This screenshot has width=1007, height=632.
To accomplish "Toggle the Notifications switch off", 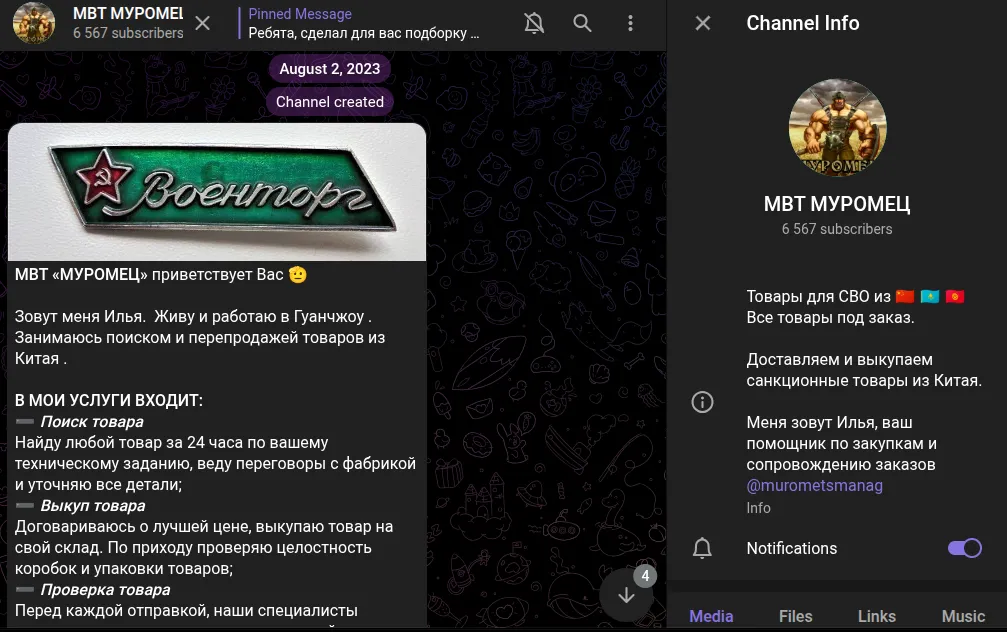I will click(x=965, y=548).
